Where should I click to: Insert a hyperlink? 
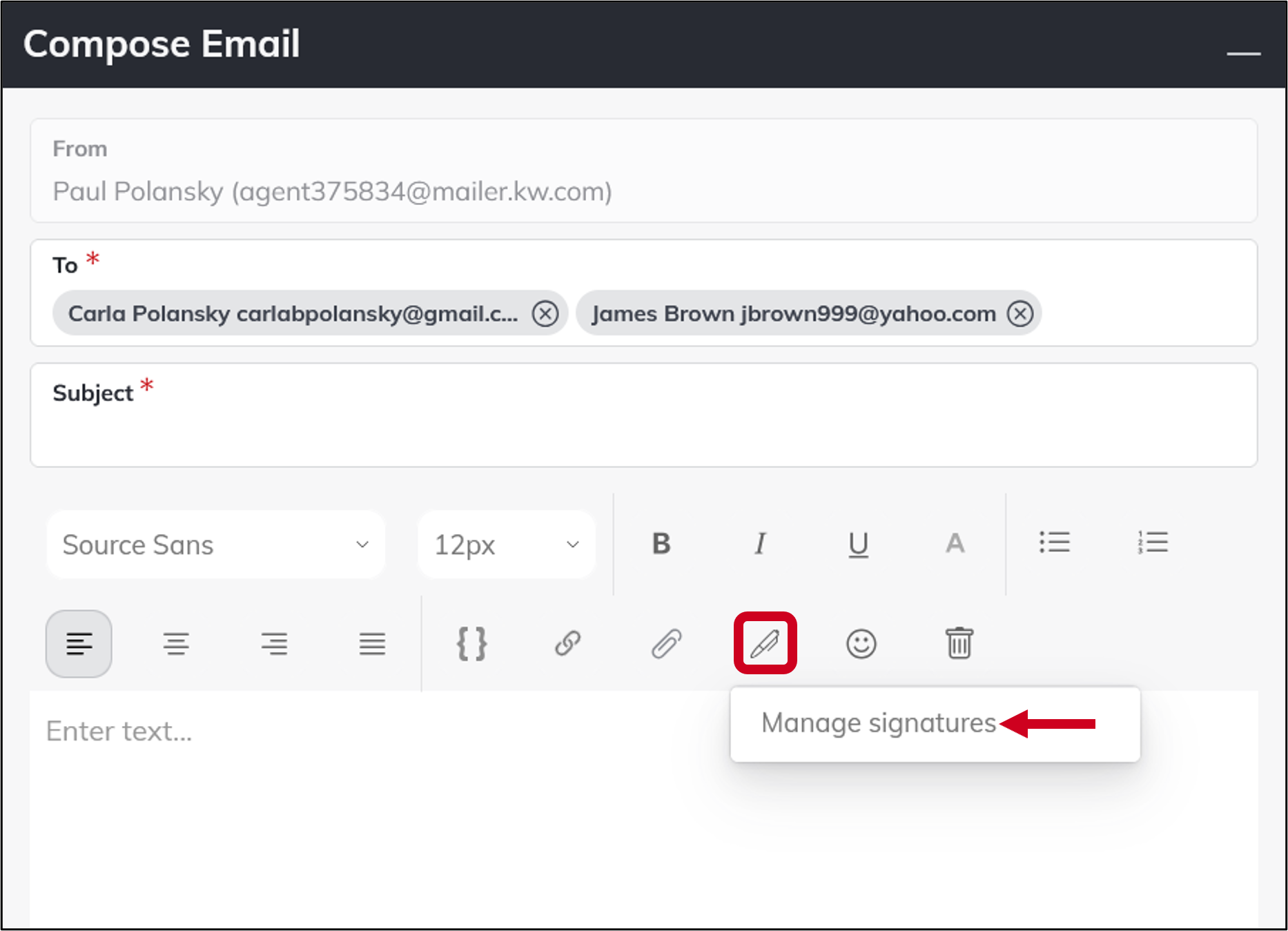[x=568, y=644]
